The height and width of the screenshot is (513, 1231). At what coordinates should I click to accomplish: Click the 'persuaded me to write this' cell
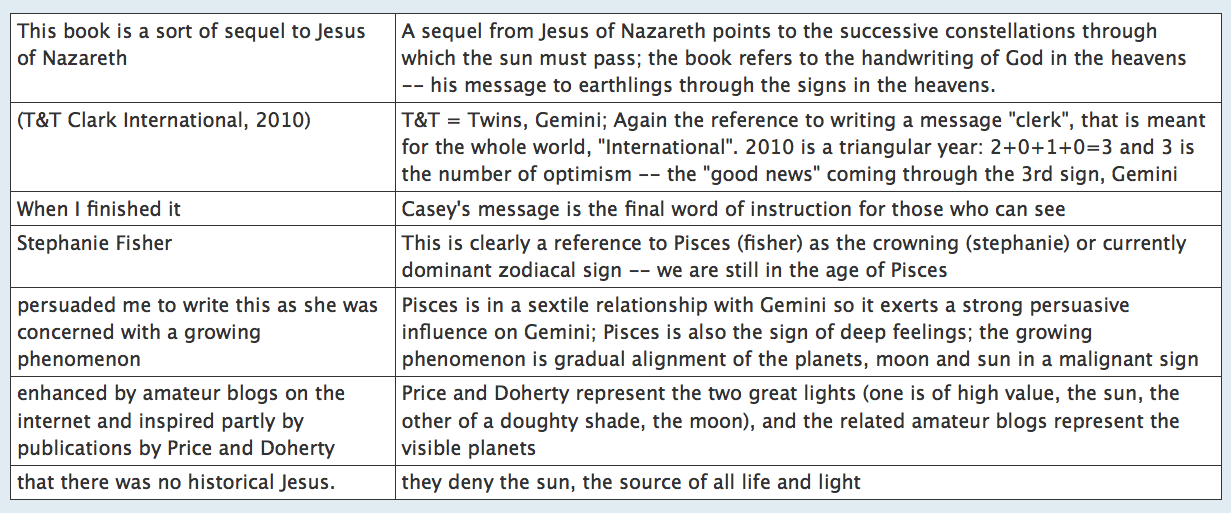tap(203, 332)
